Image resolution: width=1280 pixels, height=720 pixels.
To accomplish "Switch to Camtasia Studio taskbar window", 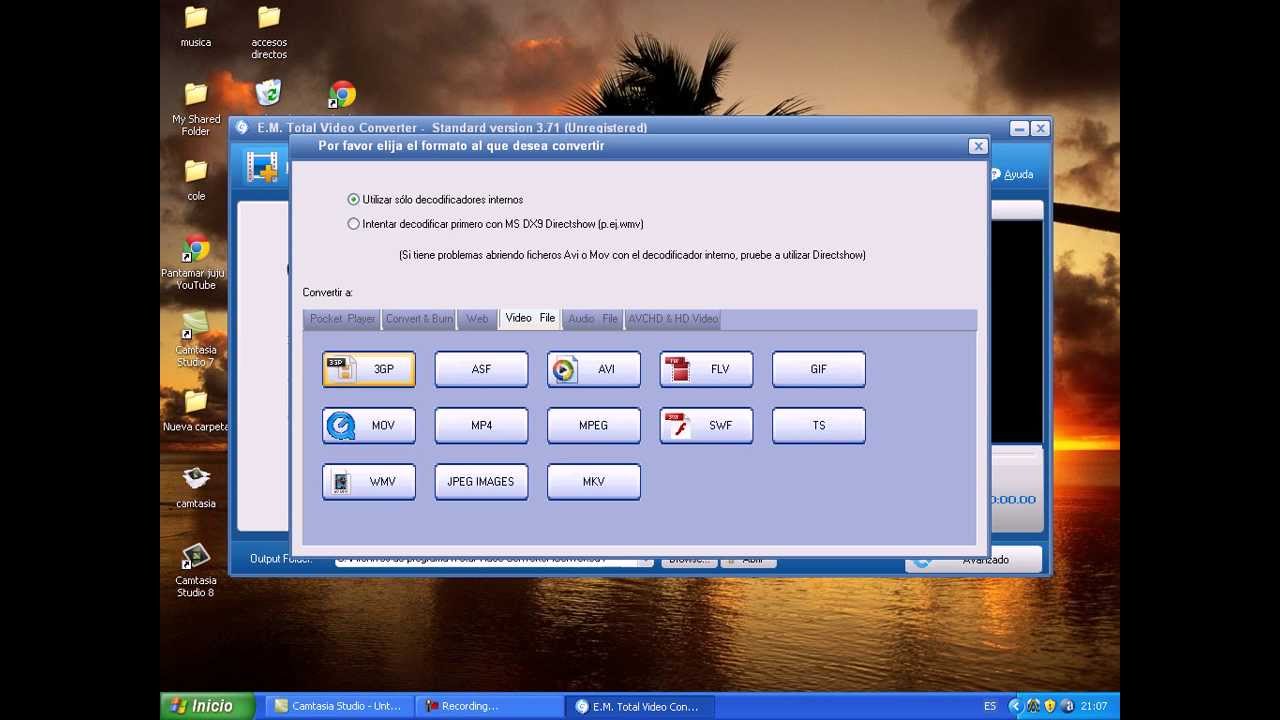I will coord(340,706).
